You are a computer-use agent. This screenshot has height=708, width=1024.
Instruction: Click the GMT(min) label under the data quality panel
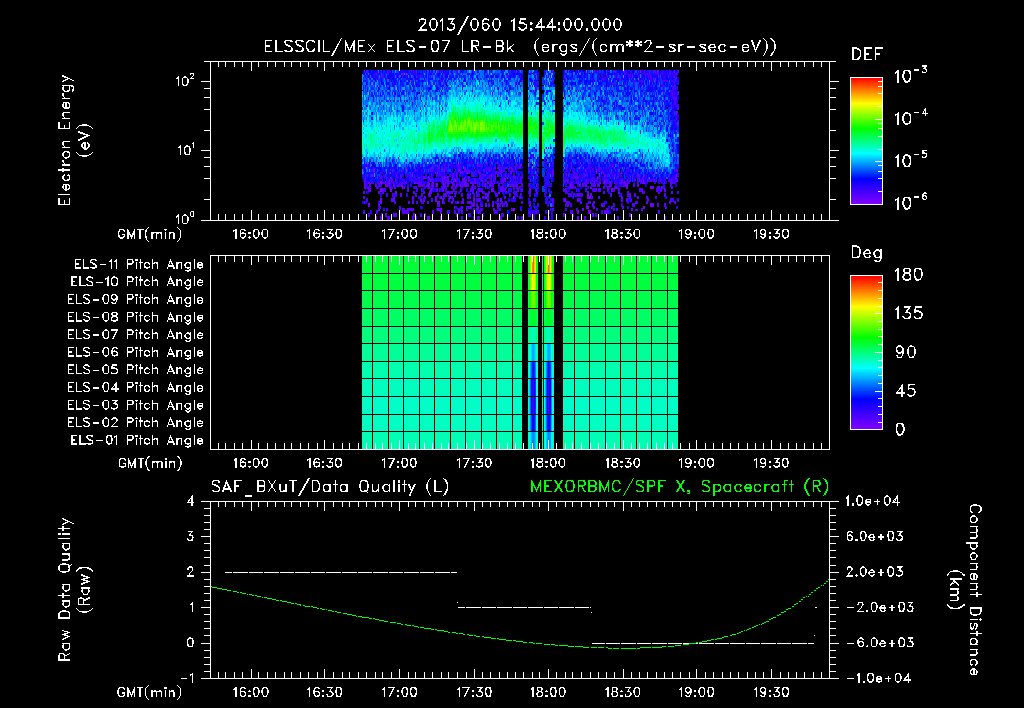coord(150,692)
